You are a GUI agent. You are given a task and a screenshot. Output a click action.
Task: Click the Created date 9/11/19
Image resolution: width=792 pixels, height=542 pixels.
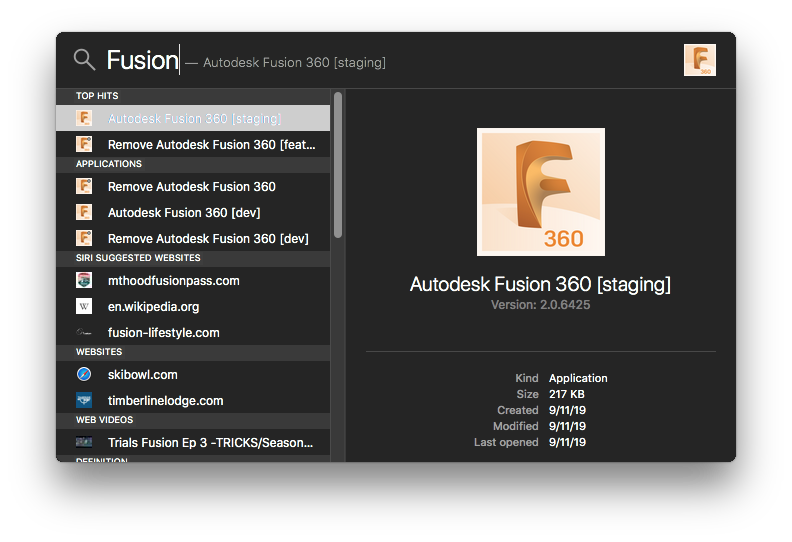pyautogui.click(x=567, y=410)
